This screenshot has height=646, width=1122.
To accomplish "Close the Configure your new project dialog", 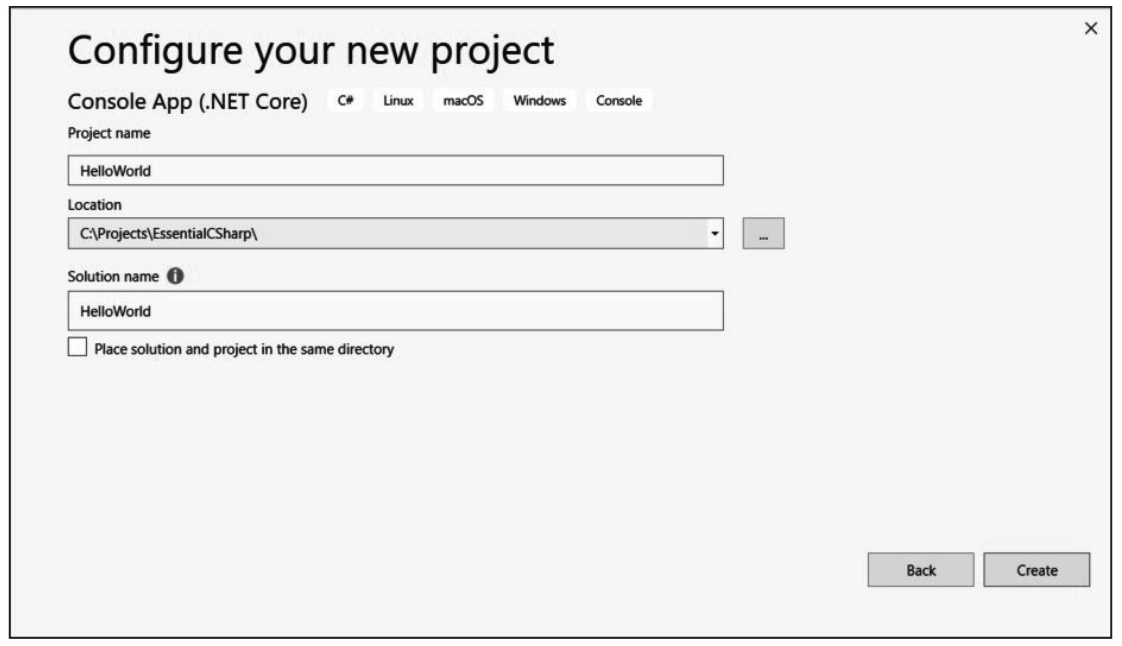I will 1090,28.
